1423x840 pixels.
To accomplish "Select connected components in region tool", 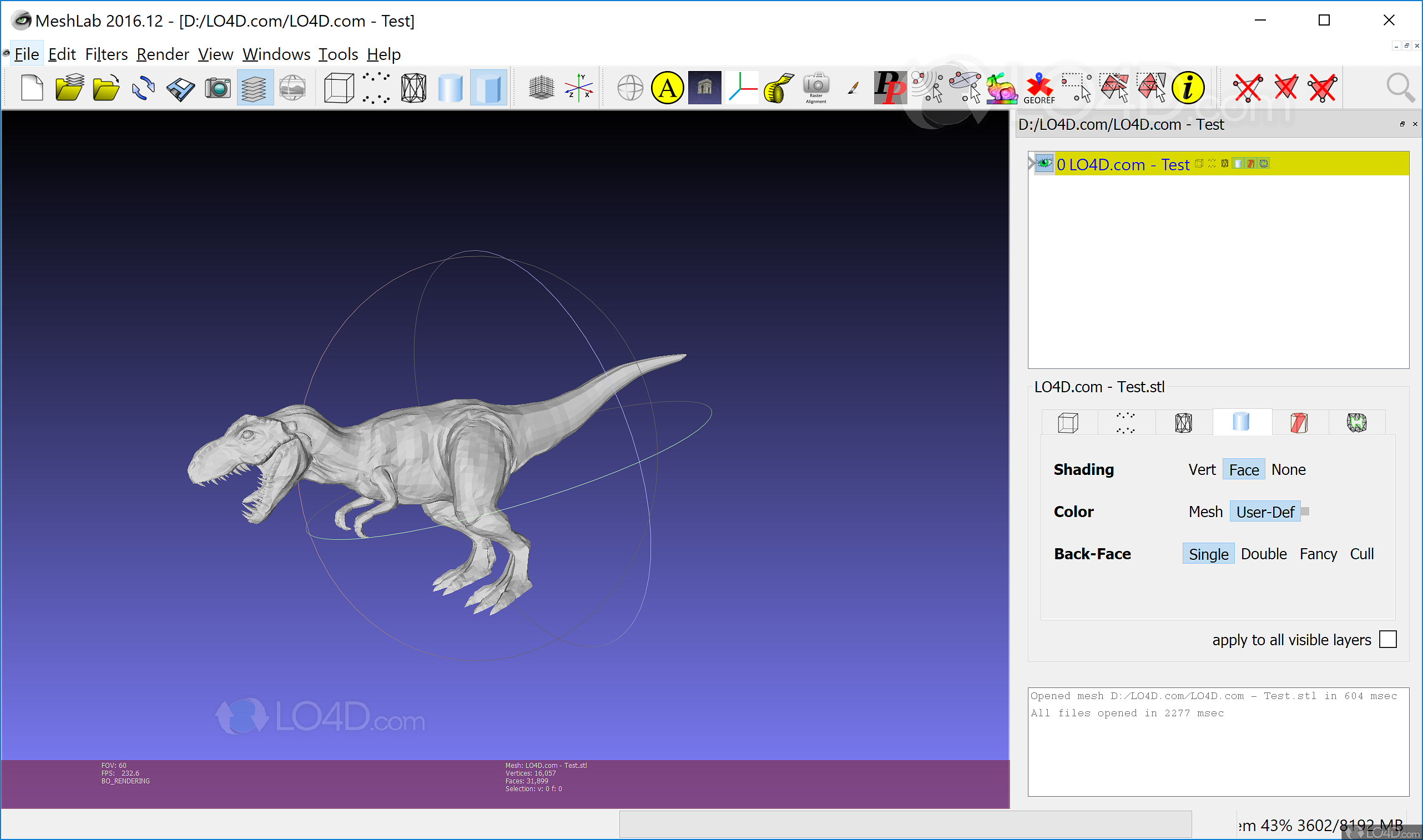I will pos(1151,88).
